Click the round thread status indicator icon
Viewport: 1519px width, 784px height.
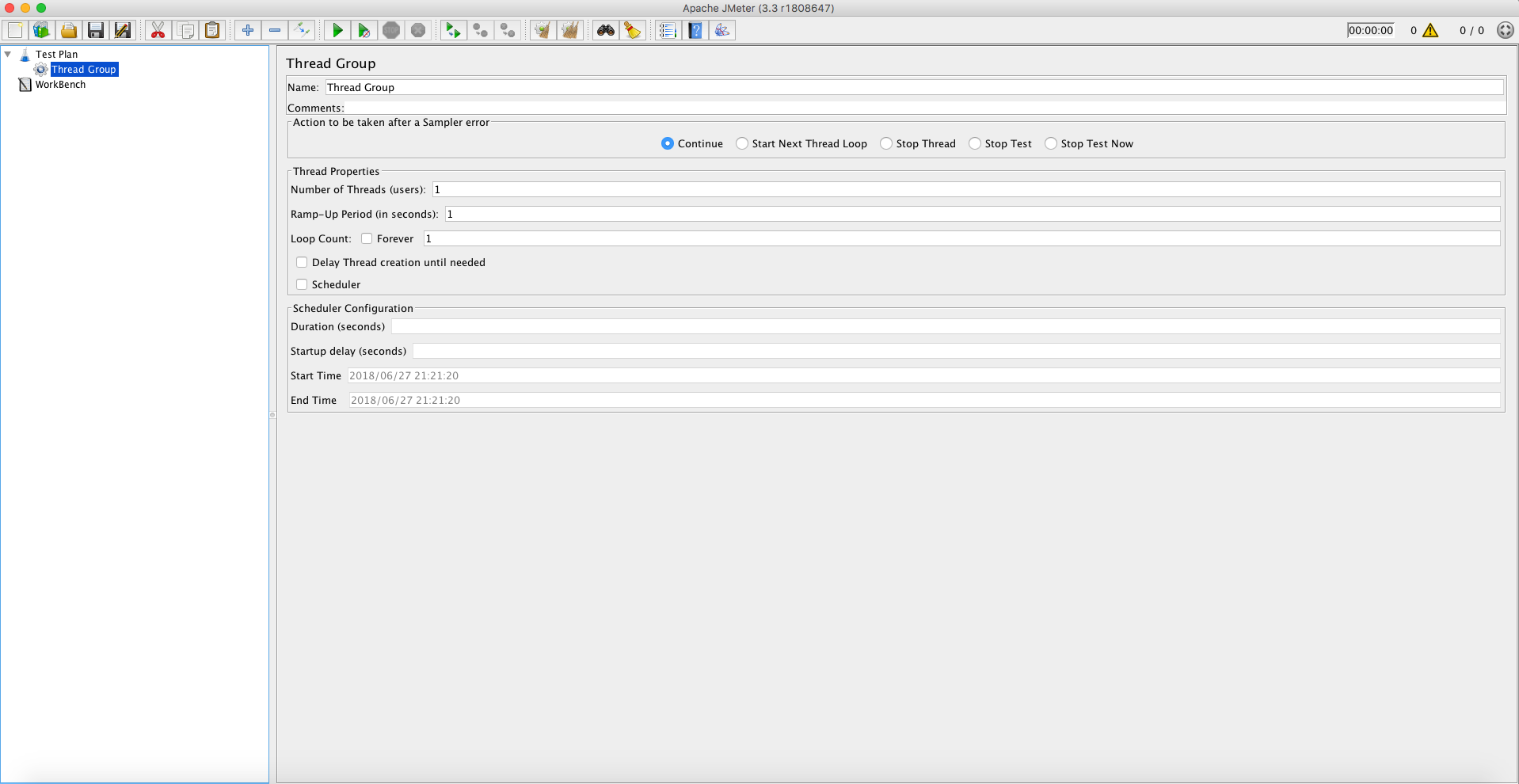click(1506, 30)
